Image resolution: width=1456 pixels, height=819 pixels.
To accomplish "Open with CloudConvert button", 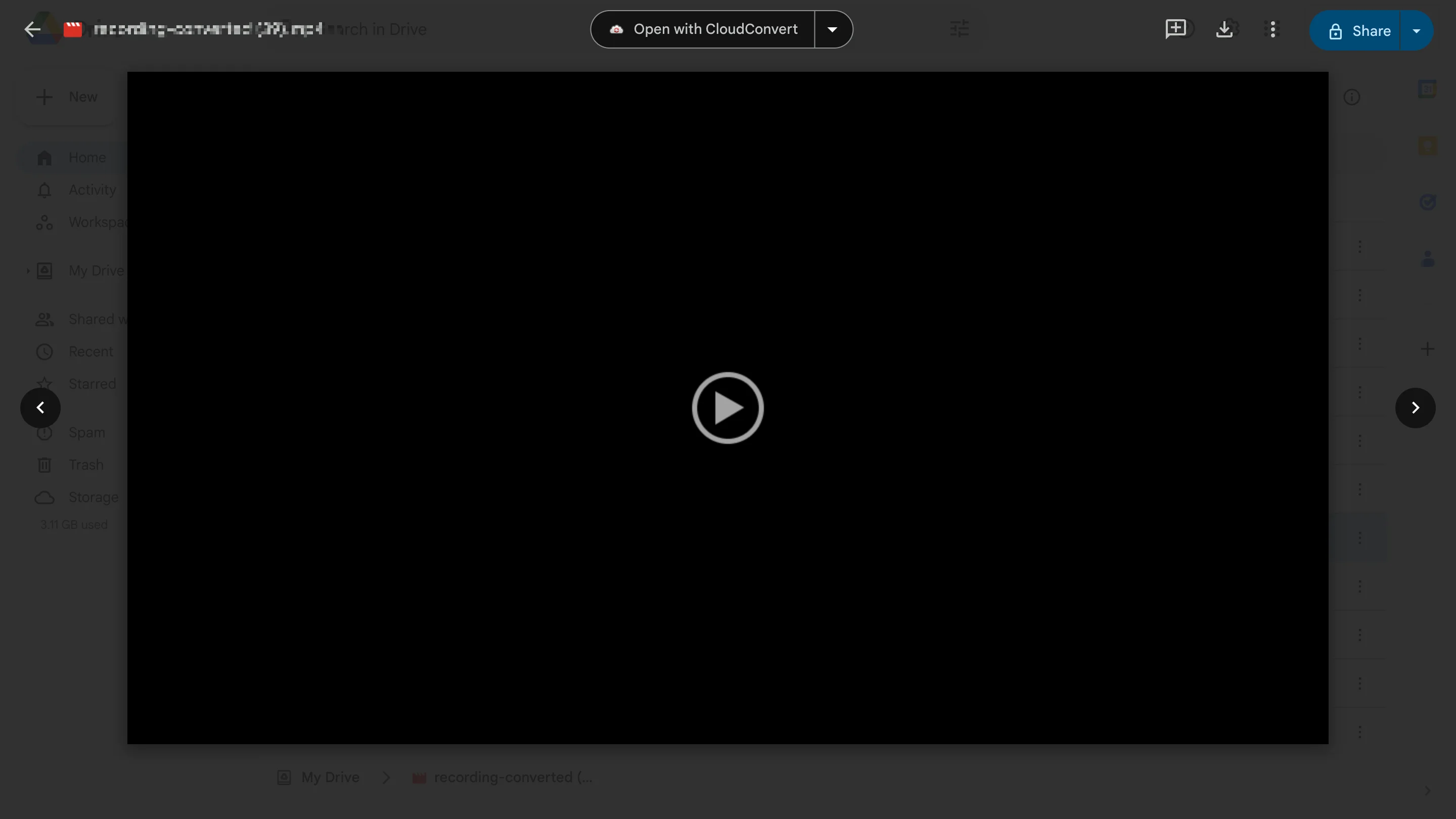I will 704,29.
